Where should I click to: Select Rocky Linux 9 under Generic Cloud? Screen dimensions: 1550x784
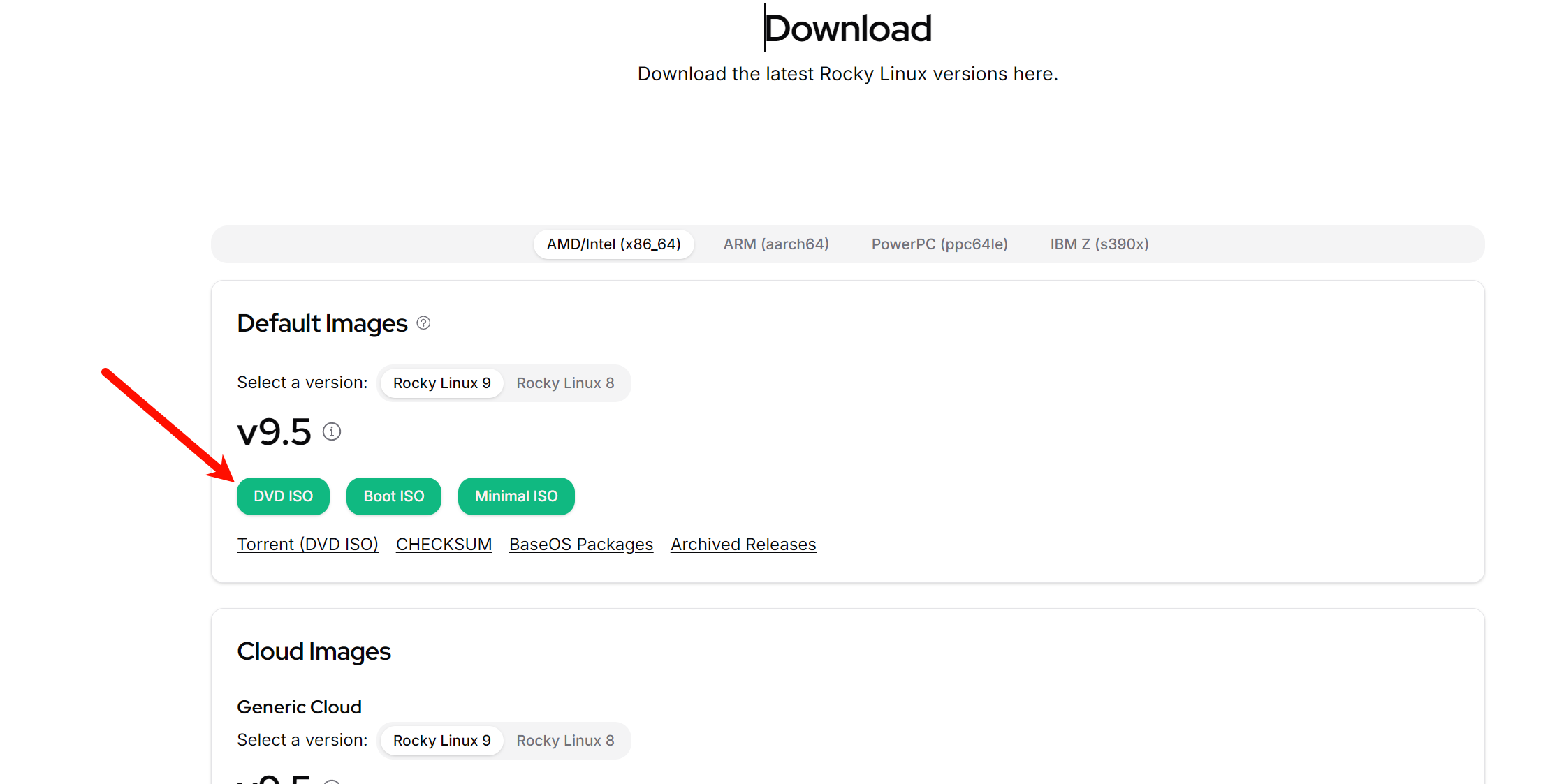click(441, 741)
